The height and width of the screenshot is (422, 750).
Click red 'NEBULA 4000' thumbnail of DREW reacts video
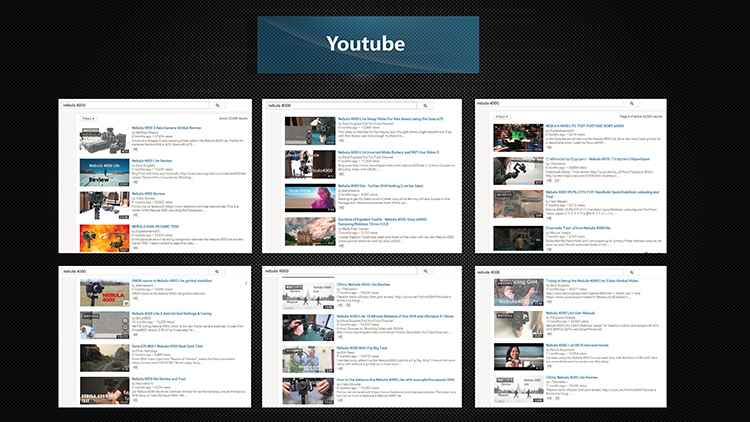(104, 293)
